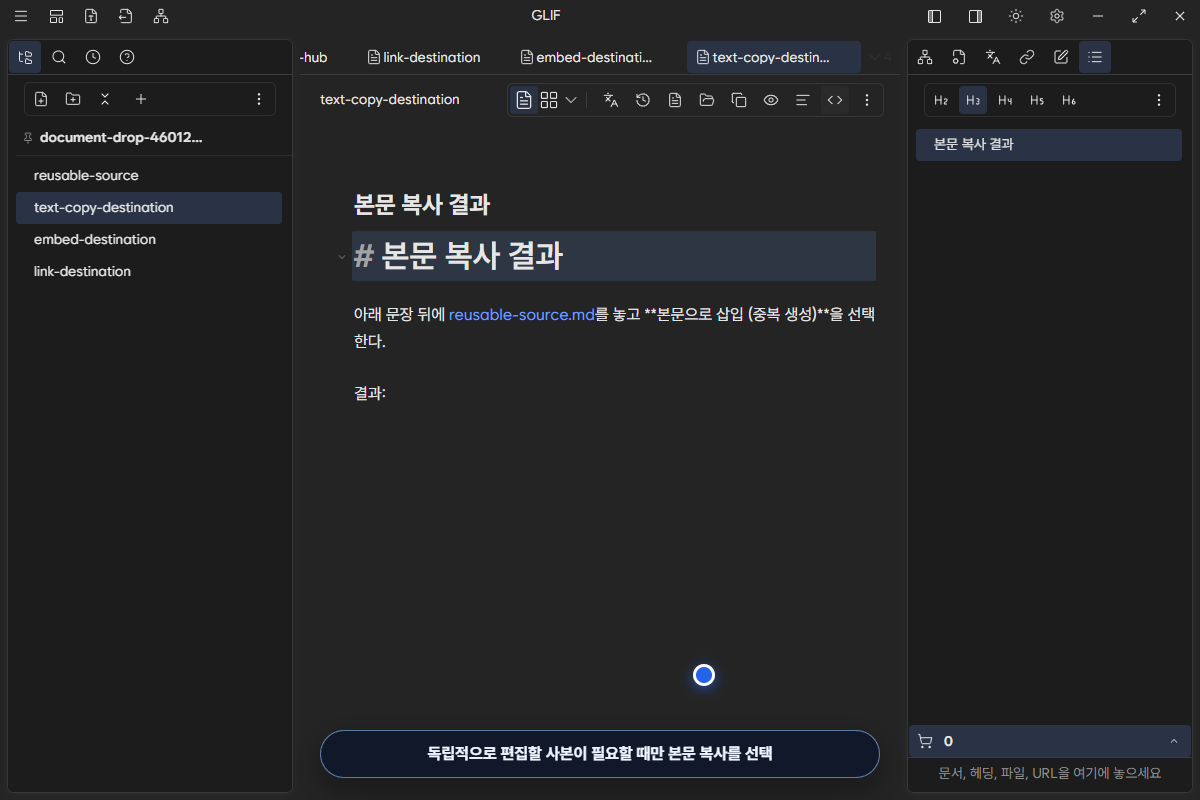This screenshot has width=1200, height=800.
Task: Open the file-link tab in right panel
Action: [x=959, y=57]
